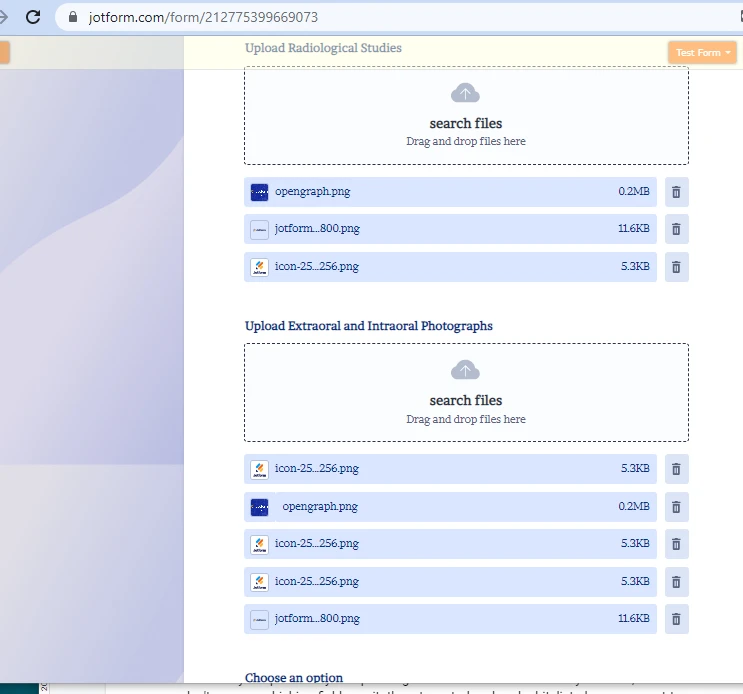Open the Test Form dropdown button

(703, 52)
